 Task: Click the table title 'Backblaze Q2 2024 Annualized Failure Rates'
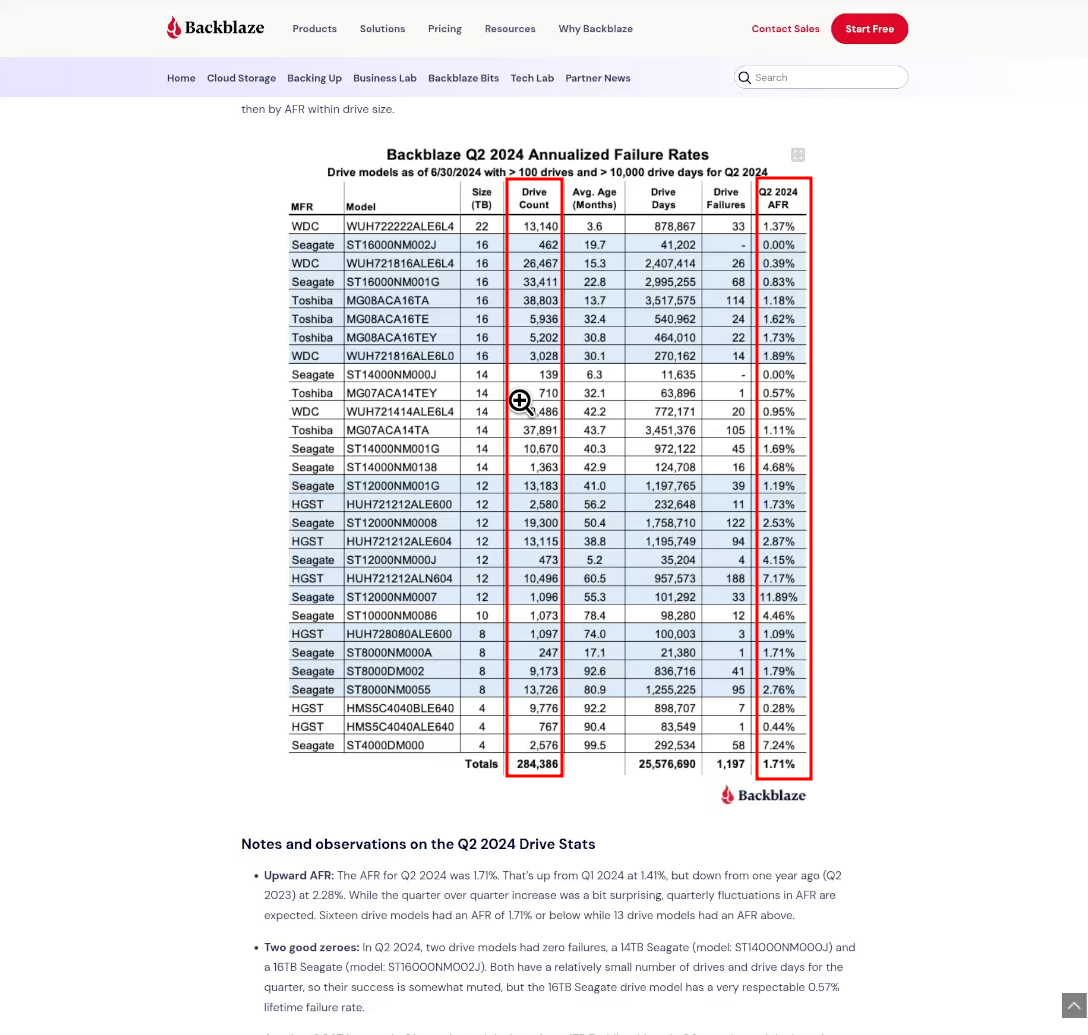(x=547, y=155)
